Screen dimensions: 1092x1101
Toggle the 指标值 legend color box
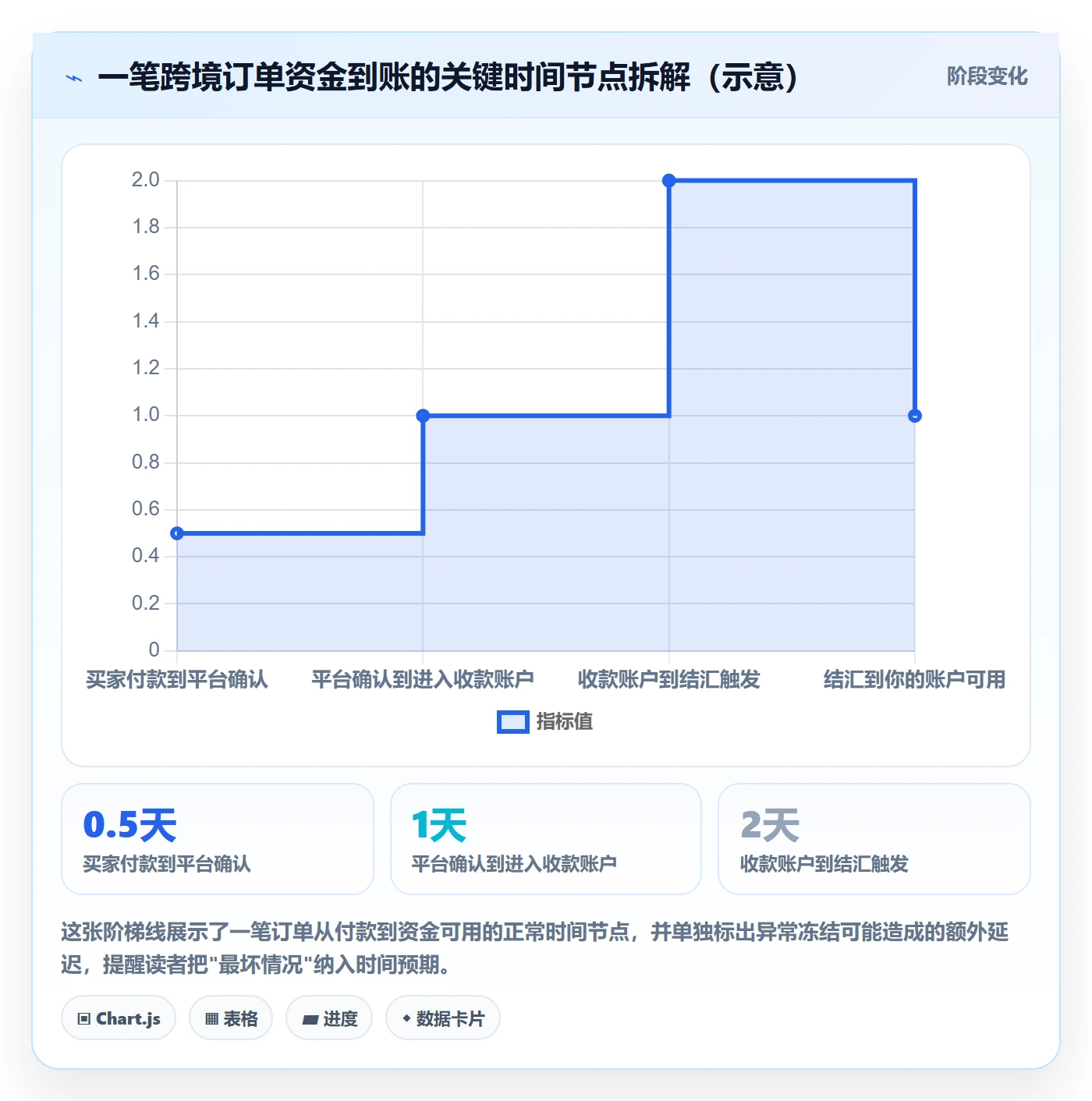pyautogui.click(x=513, y=722)
